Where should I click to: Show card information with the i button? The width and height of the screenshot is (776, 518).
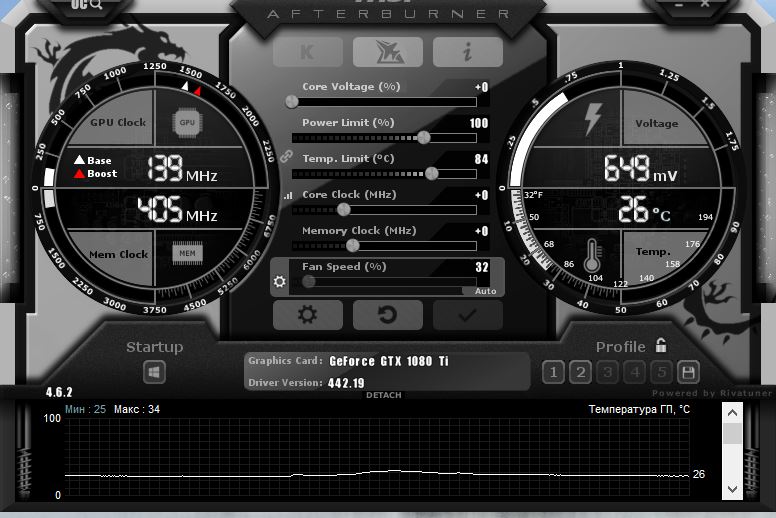click(x=468, y=52)
